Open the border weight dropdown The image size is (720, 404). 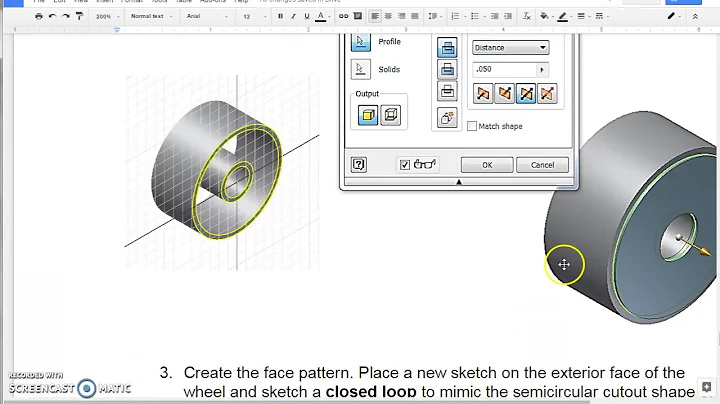(x=582, y=16)
